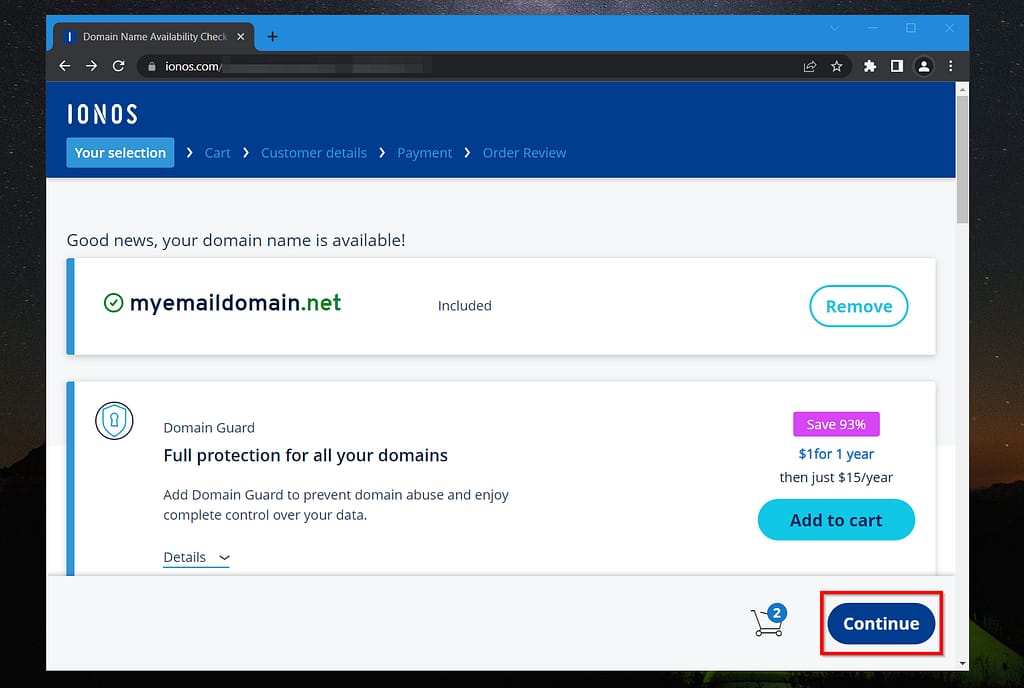Go to the Cart step
The width and height of the screenshot is (1024, 688).
pyautogui.click(x=217, y=153)
